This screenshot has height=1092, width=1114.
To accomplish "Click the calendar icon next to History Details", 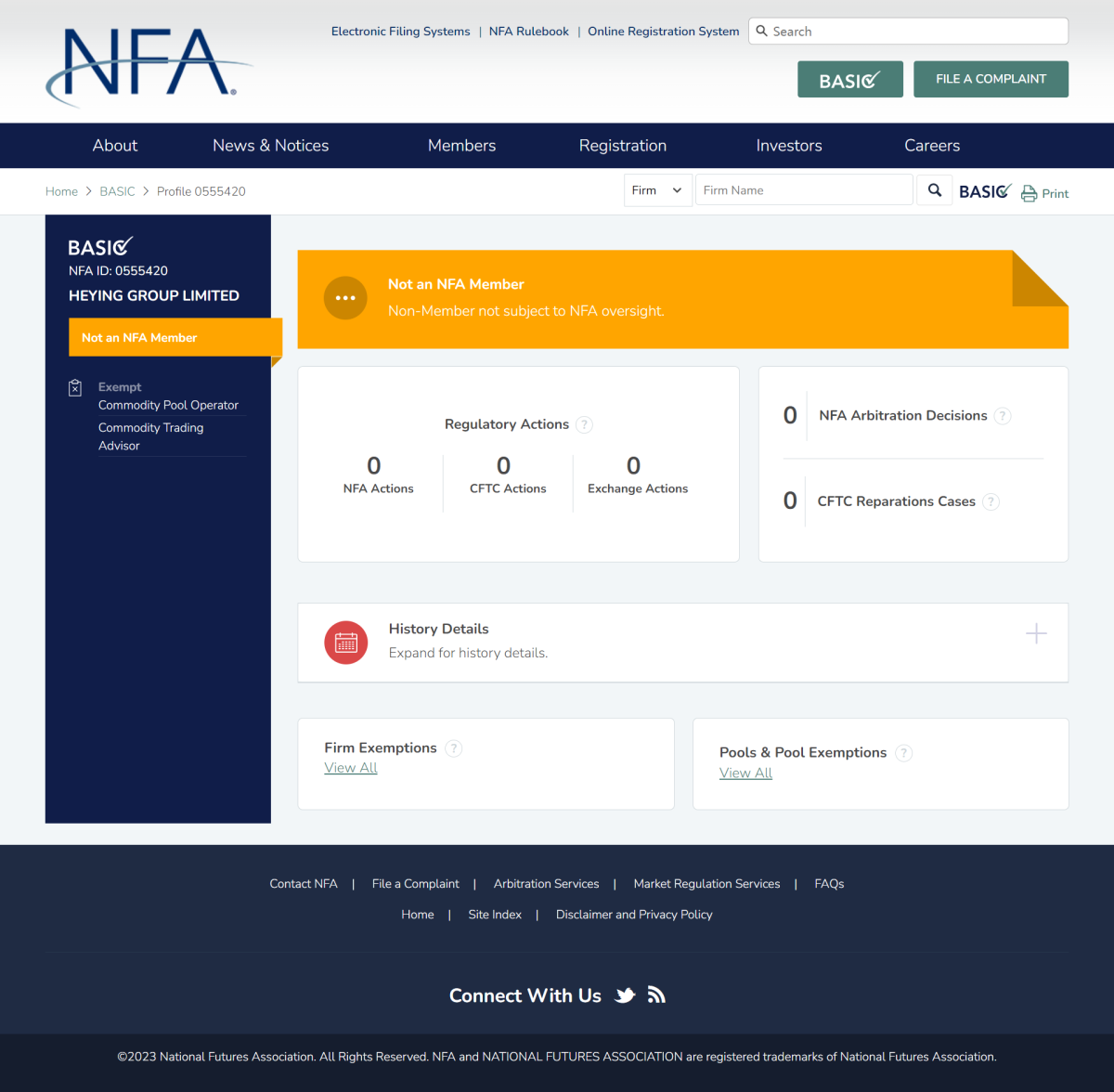I will 345,642.
